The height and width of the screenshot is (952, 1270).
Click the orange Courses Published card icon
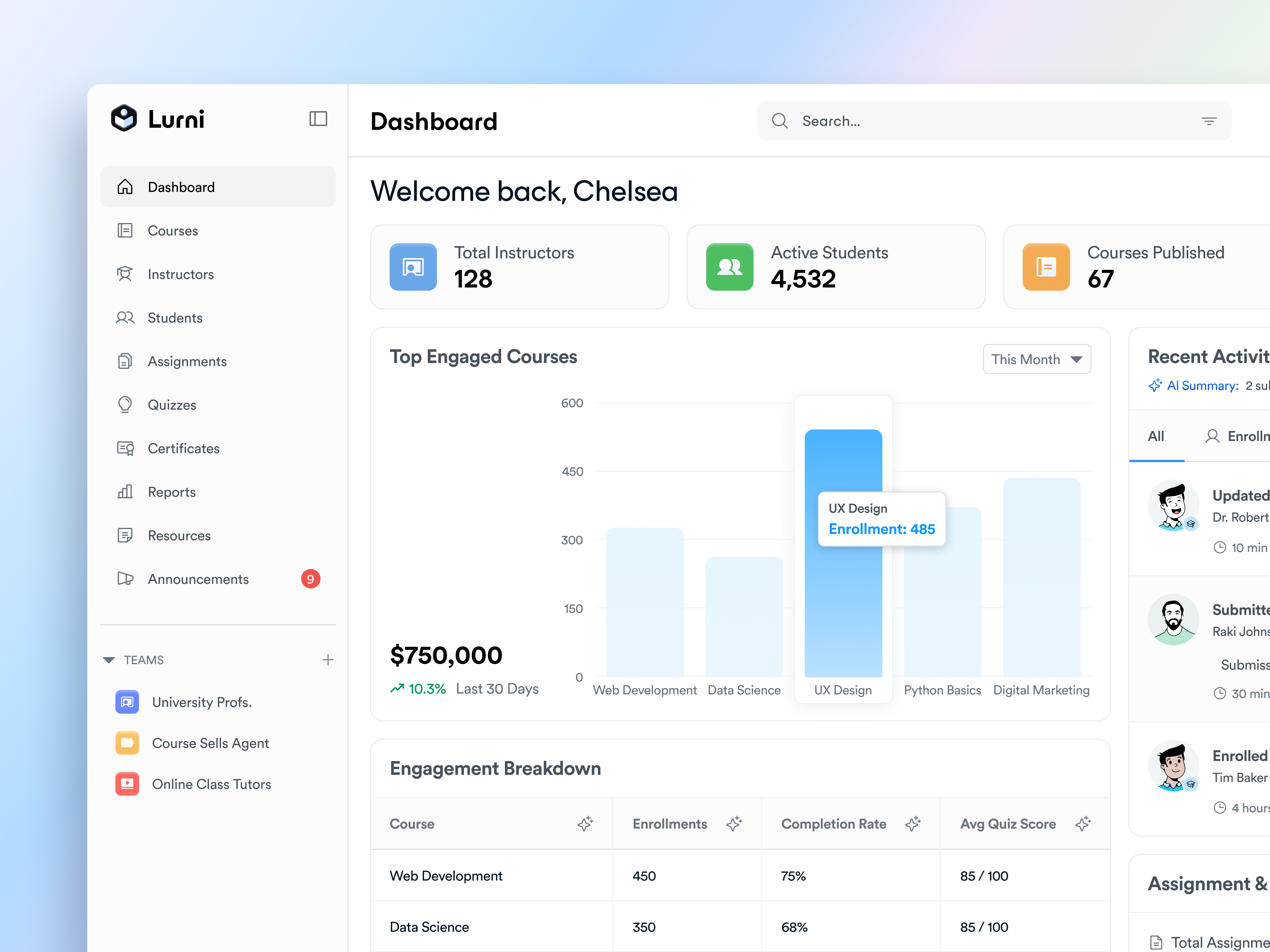tap(1046, 267)
